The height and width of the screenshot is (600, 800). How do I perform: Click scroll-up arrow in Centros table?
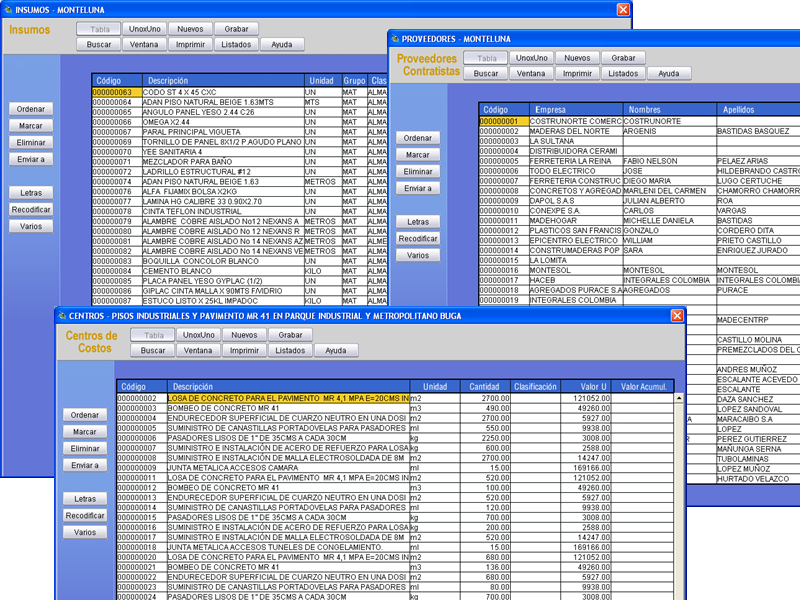tap(679, 398)
